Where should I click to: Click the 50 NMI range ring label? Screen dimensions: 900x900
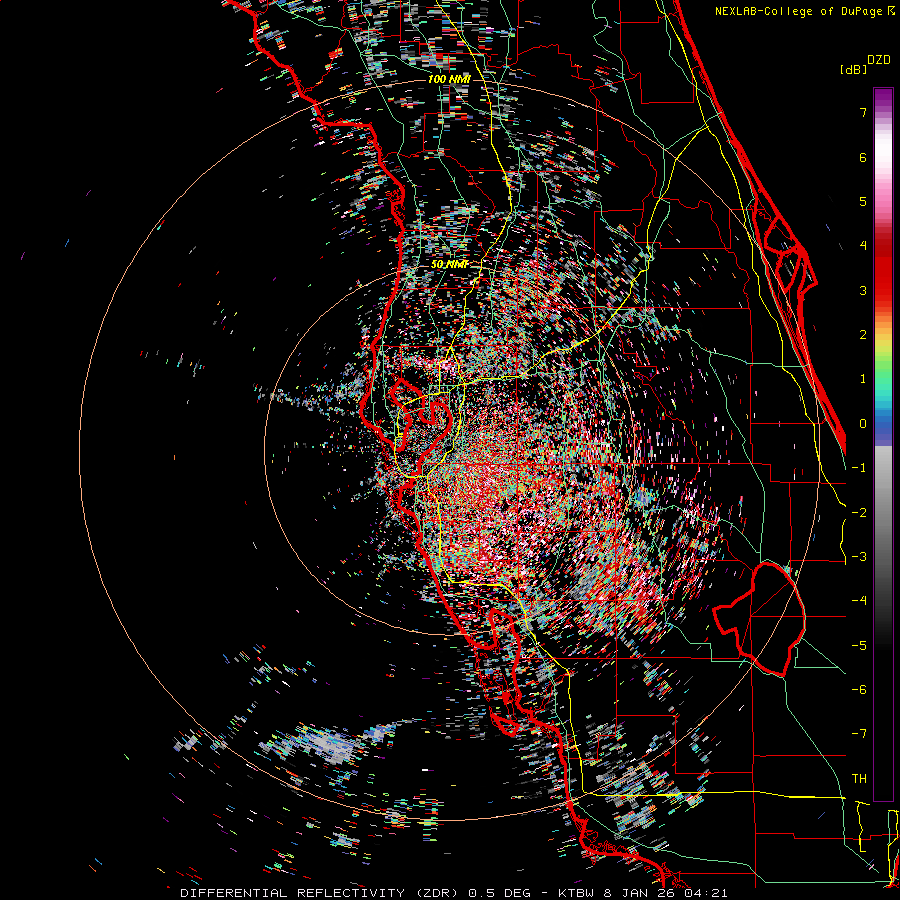click(x=450, y=264)
